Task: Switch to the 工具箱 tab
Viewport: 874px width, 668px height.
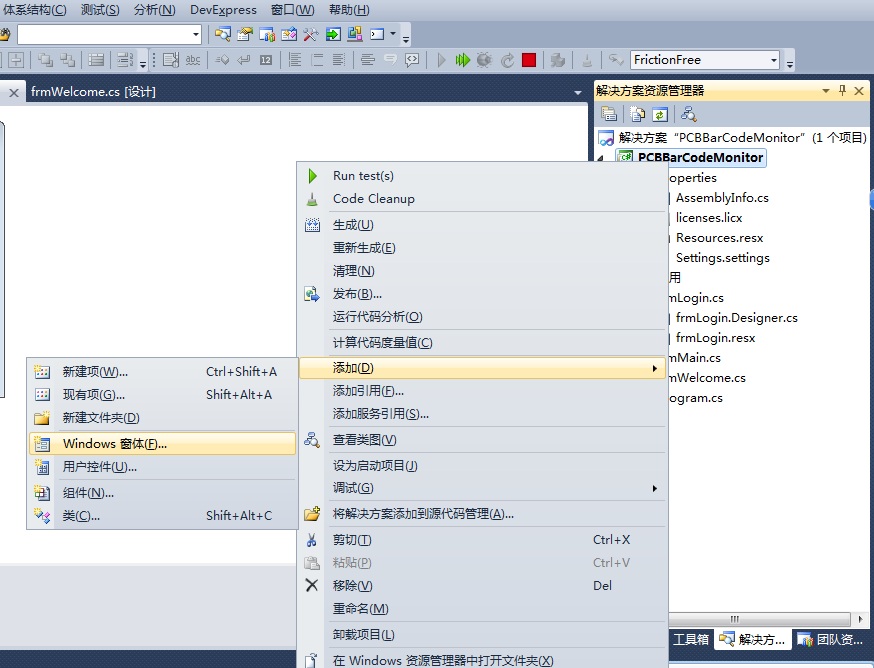Action: click(691, 639)
